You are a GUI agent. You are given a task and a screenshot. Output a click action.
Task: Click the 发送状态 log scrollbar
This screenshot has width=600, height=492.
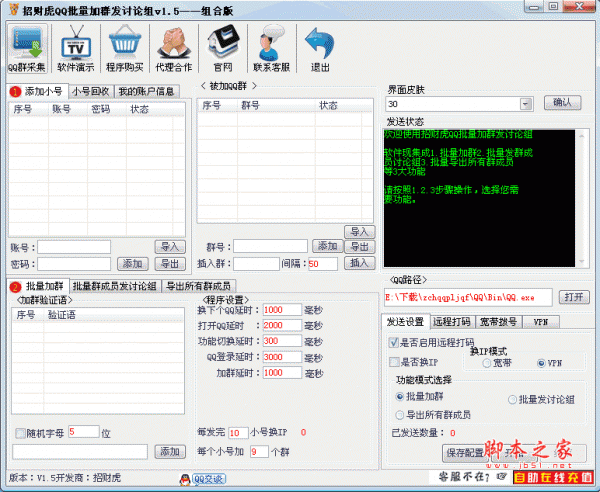tap(582, 198)
